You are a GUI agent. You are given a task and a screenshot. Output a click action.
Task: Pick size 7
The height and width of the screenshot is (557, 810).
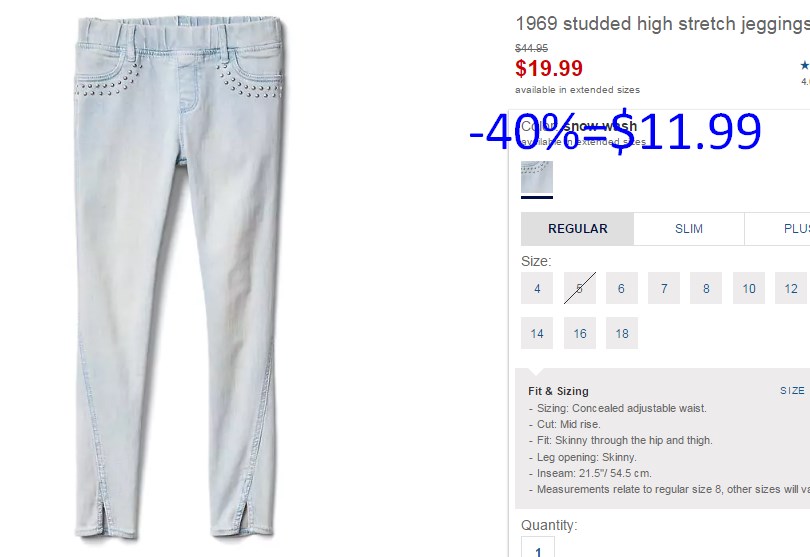coord(664,288)
